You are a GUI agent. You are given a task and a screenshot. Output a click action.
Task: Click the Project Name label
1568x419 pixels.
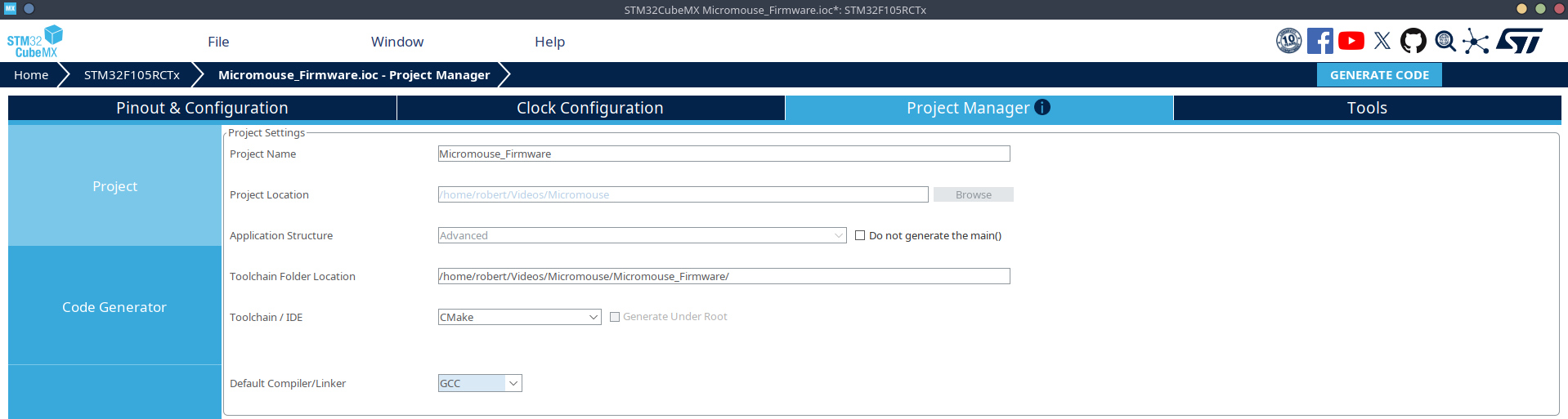262,154
